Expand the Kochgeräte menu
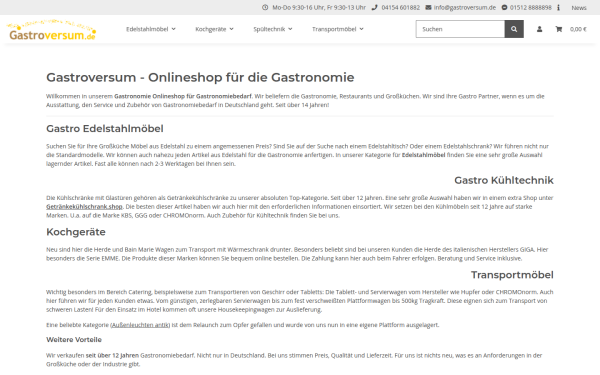This screenshot has height=375, width=600. pyautogui.click(x=214, y=29)
